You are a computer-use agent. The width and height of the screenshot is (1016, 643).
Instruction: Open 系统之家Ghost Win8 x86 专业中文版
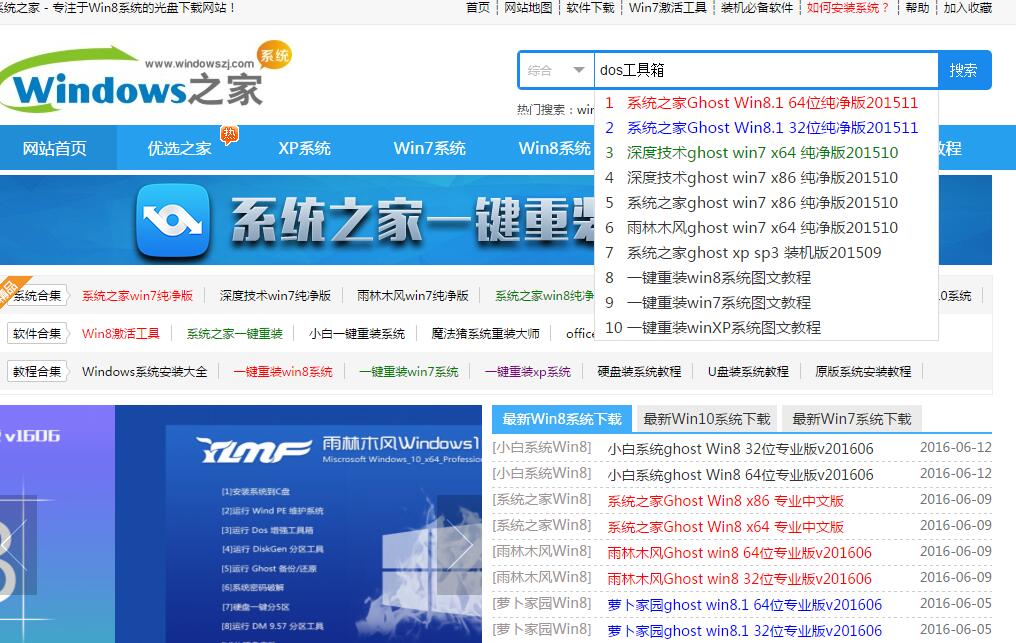click(x=725, y=500)
